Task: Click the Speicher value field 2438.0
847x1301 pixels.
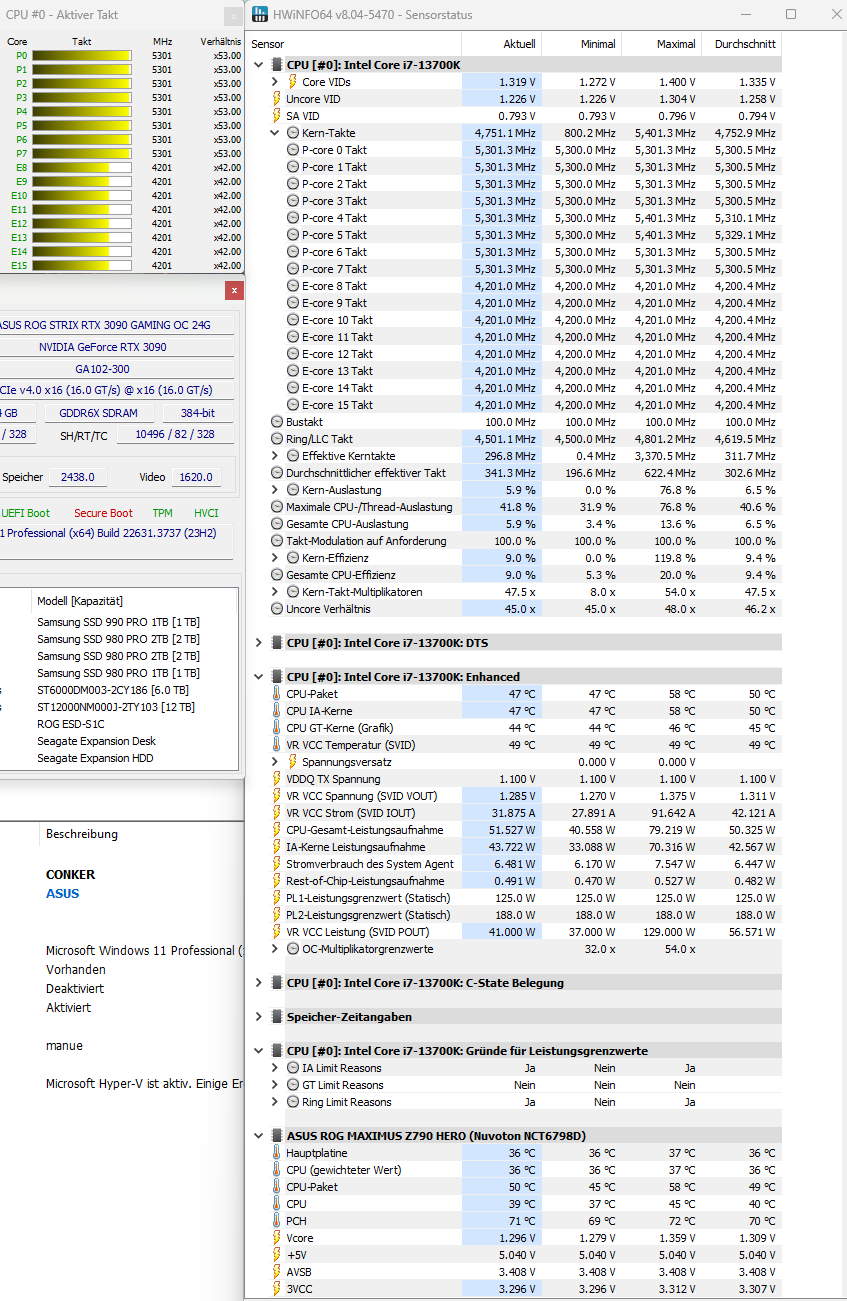Action: [77, 478]
